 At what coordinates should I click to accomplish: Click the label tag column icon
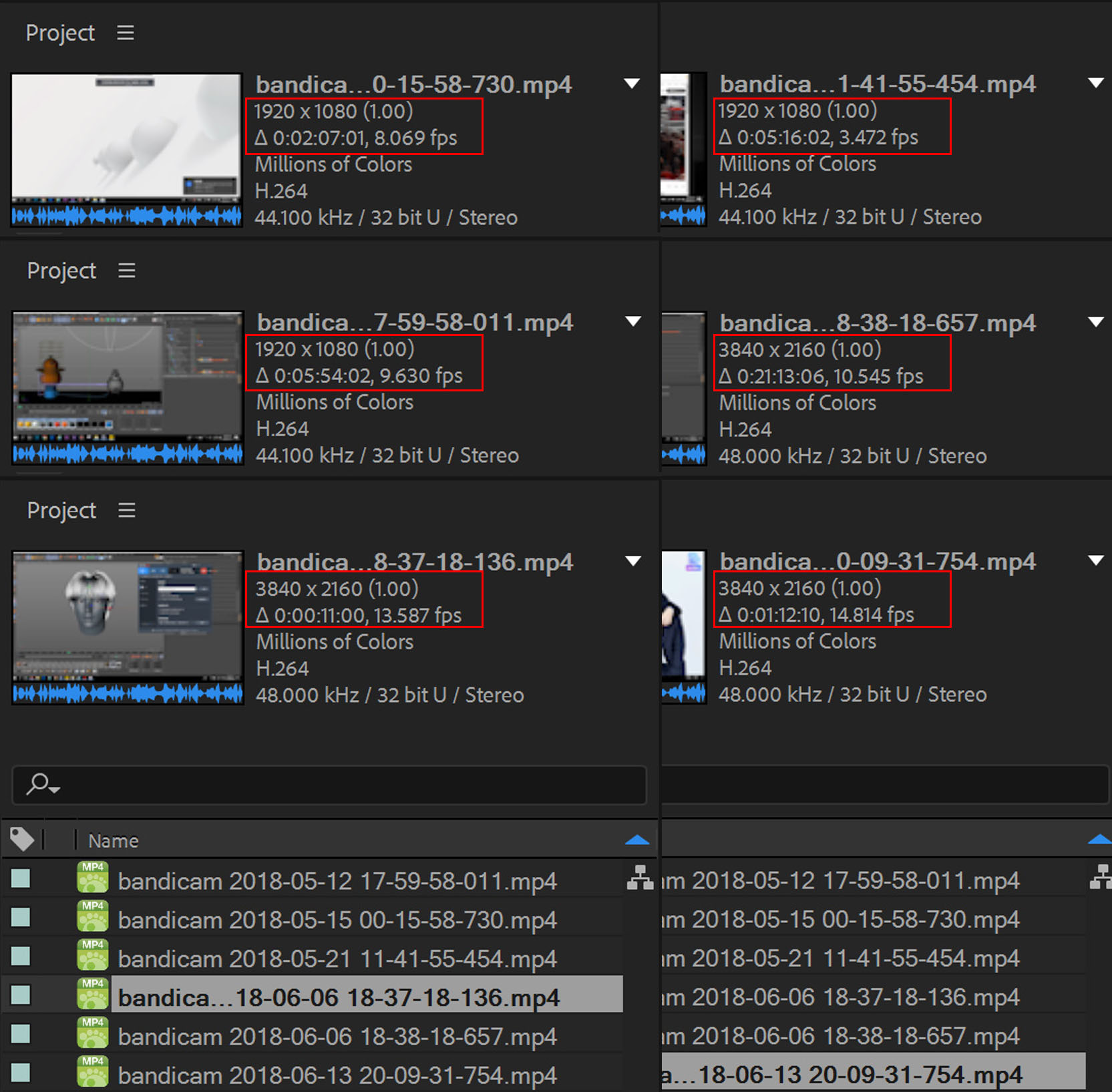[22, 840]
